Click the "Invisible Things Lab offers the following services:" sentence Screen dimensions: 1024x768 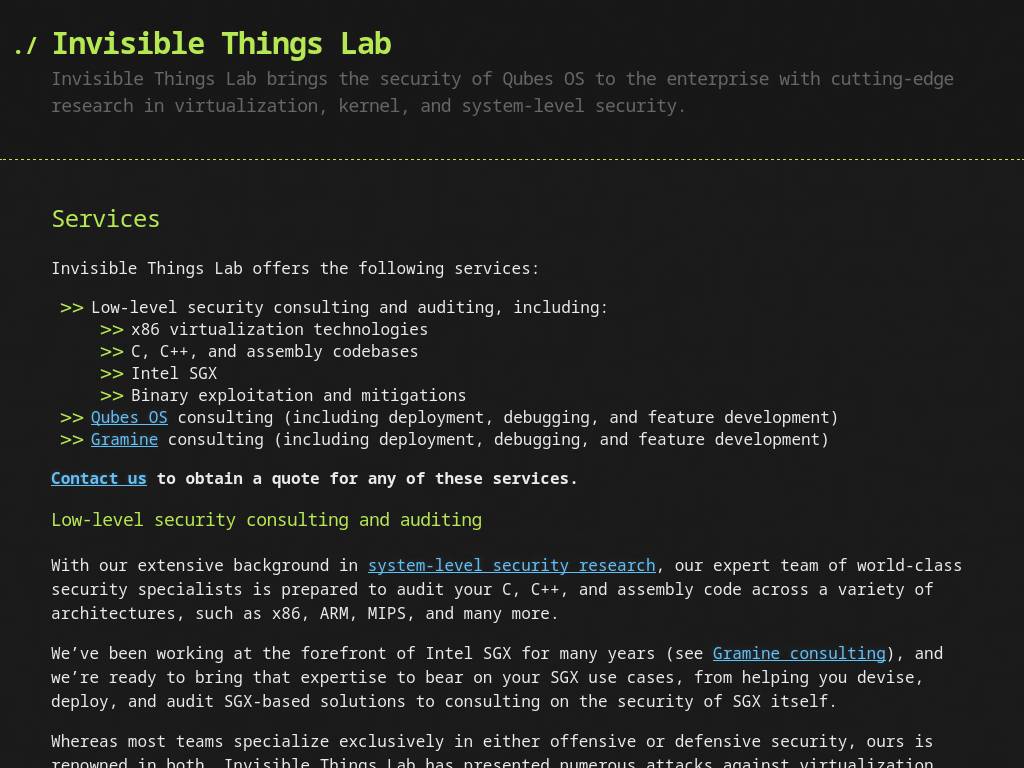pyautogui.click(x=295, y=268)
